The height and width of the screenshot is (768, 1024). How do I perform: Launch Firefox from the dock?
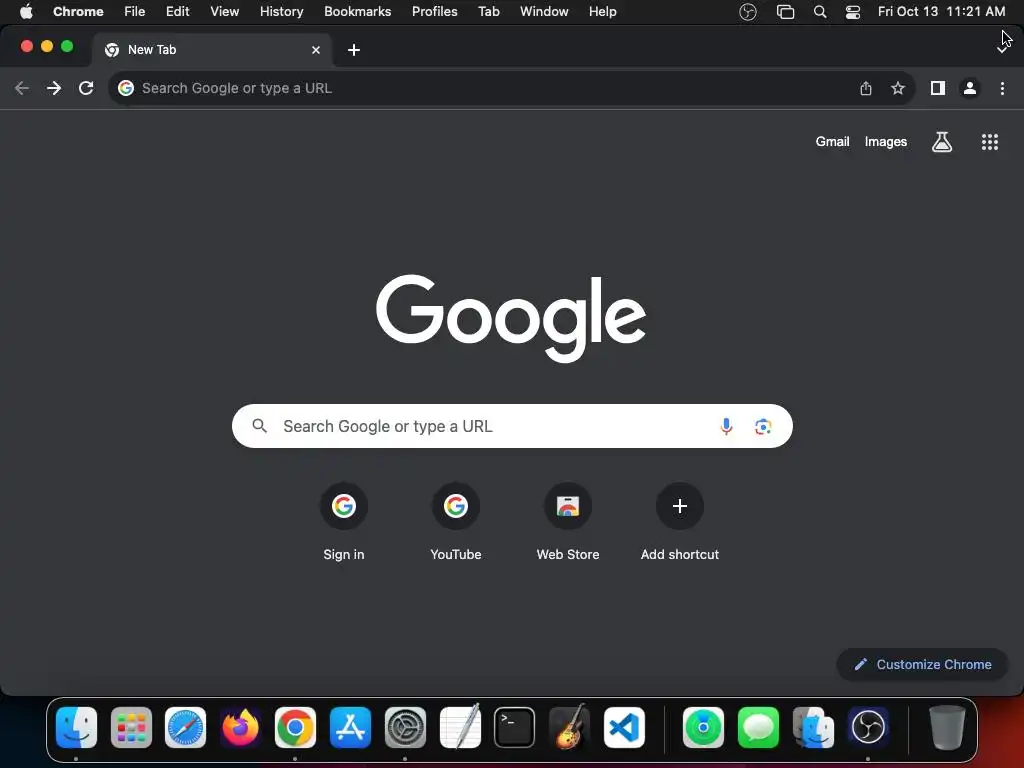pos(240,727)
